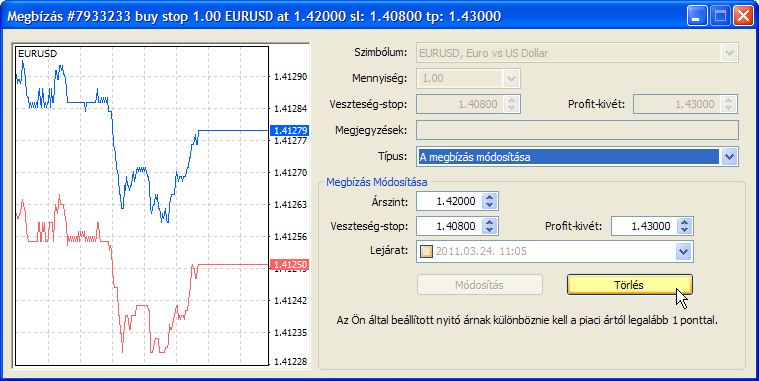Click the 1.41290 axis value
759x381 pixels.
pos(290,76)
